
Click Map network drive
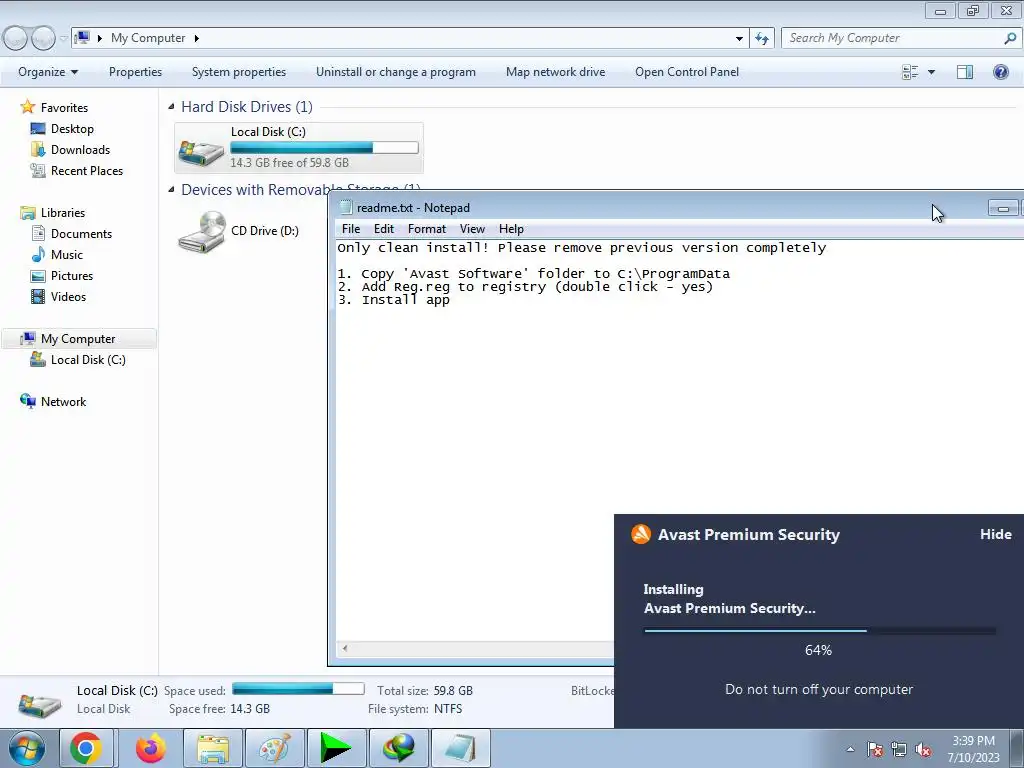click(556, 72)
